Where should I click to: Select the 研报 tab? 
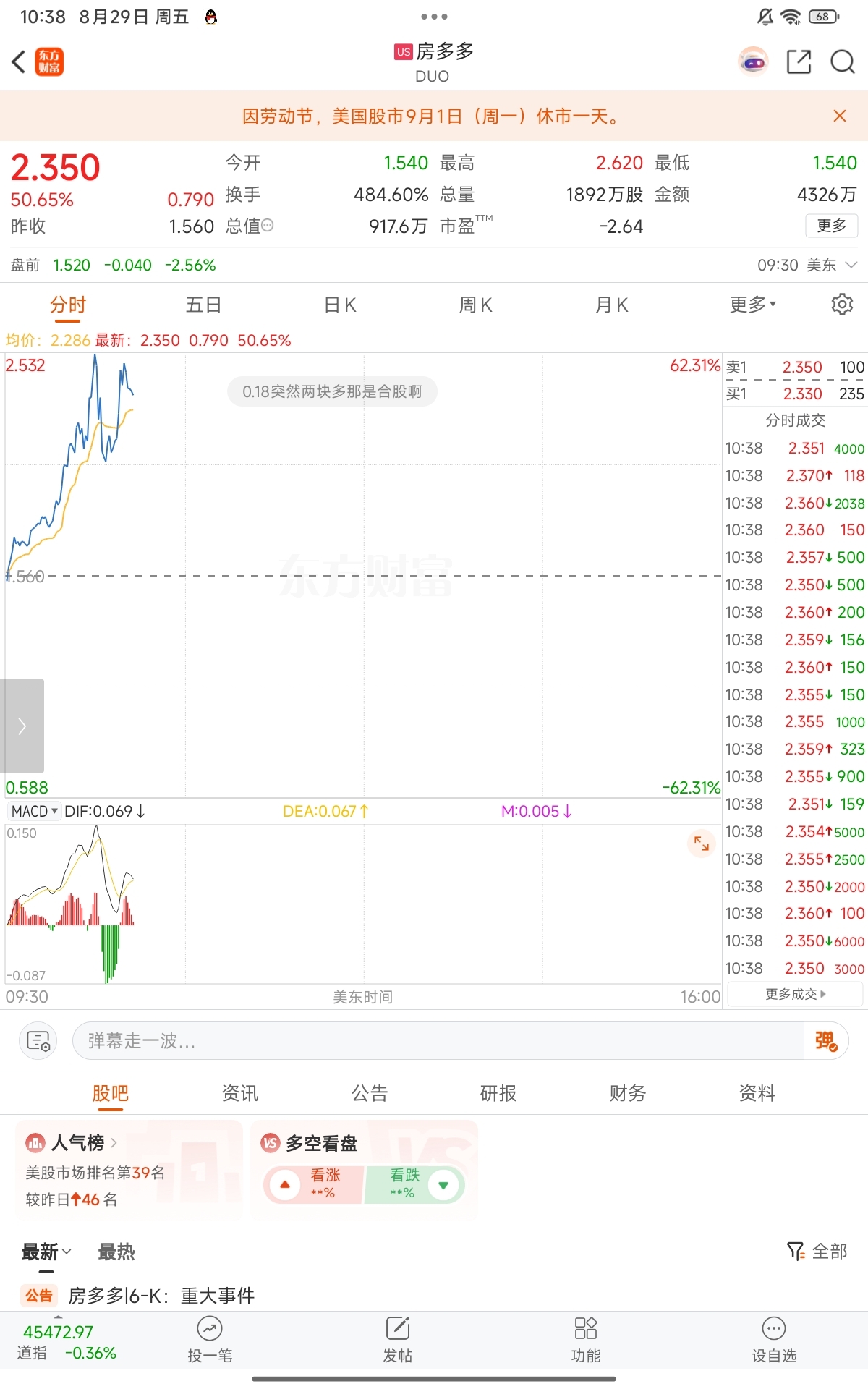498,1093
